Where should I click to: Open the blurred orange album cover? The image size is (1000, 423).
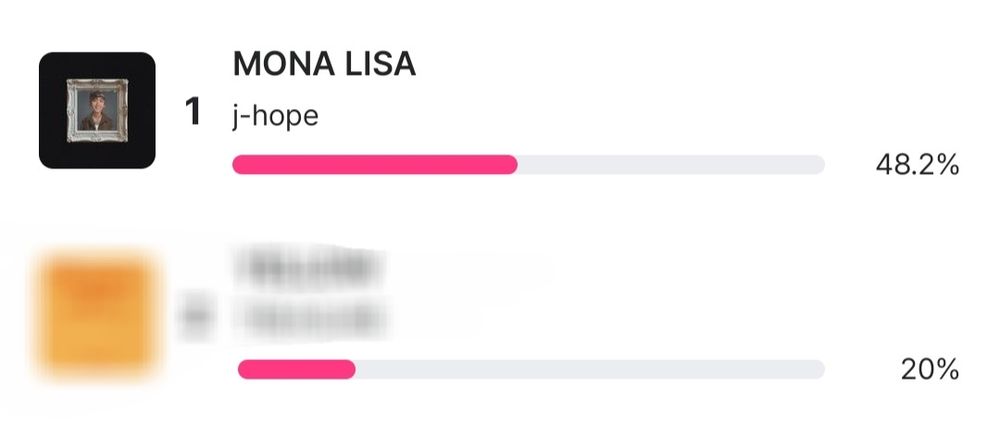(x=97, y=315)
